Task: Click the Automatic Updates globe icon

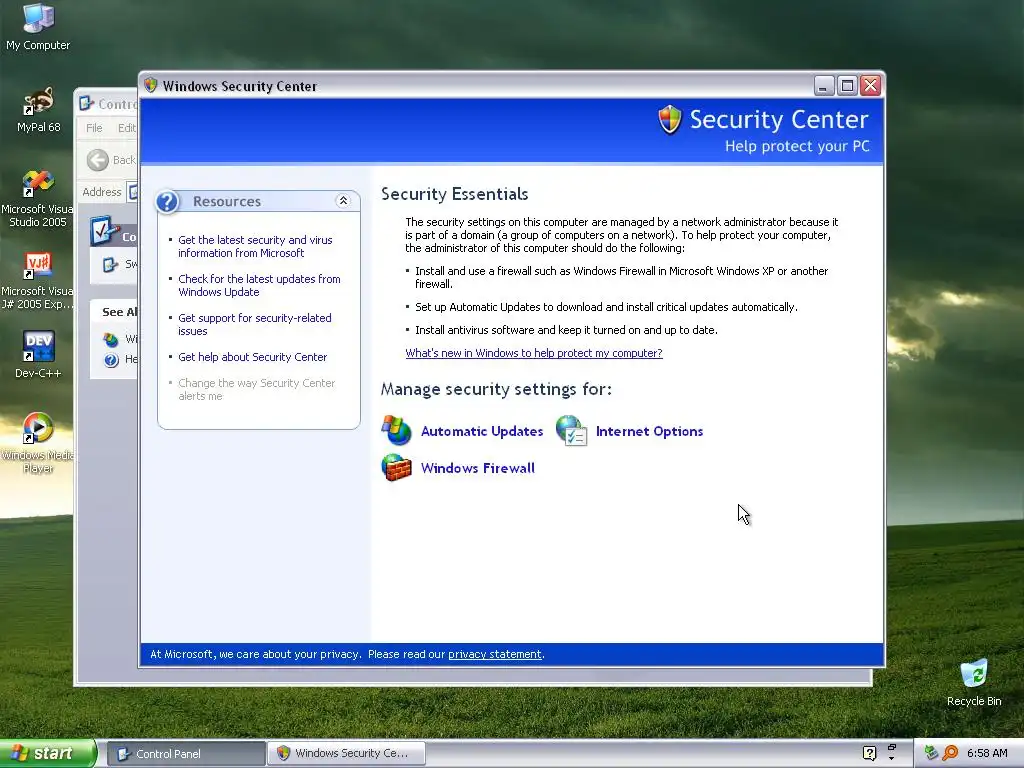Action: (396, 430)
